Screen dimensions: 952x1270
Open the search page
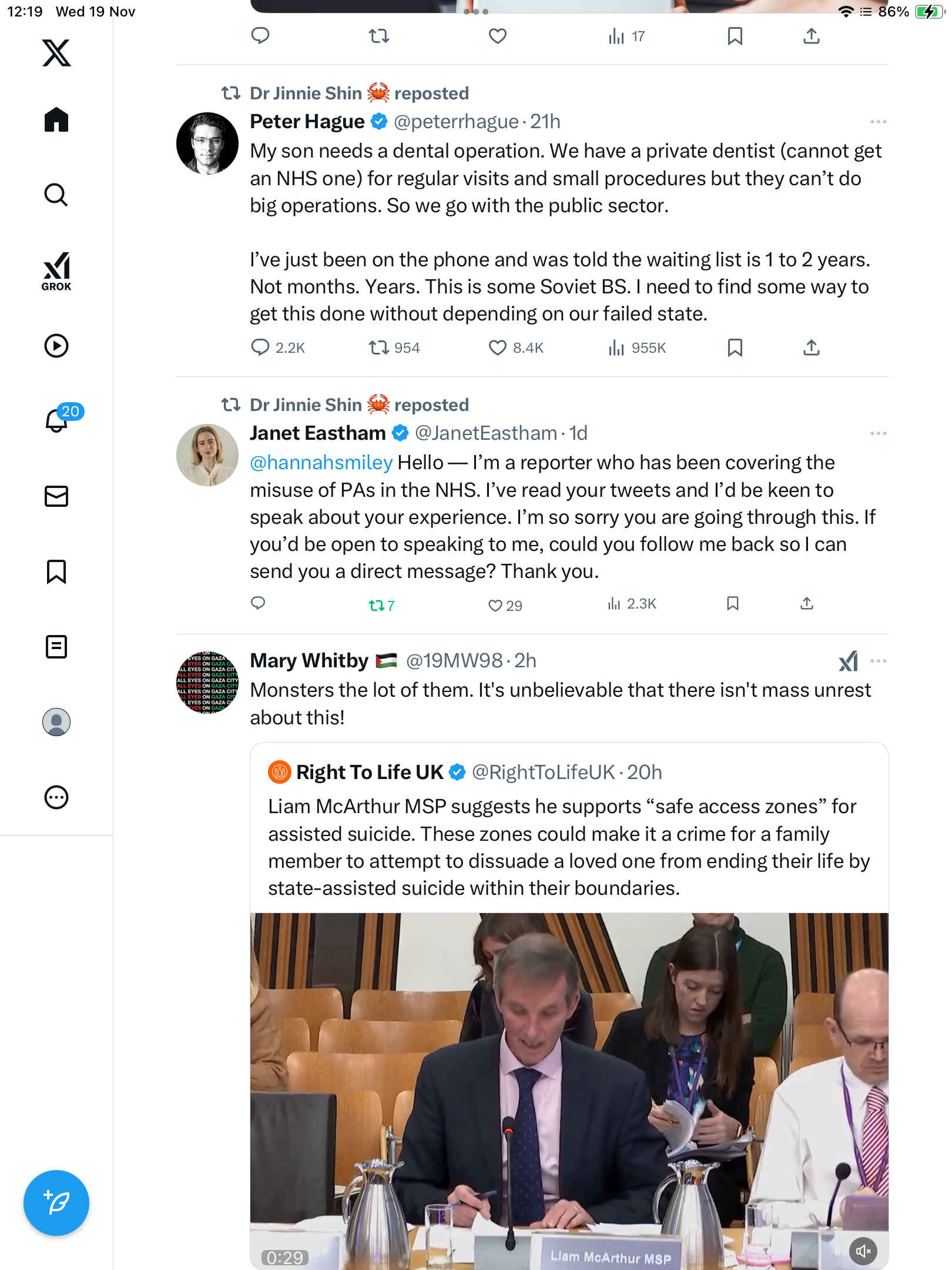click(56, 195)
